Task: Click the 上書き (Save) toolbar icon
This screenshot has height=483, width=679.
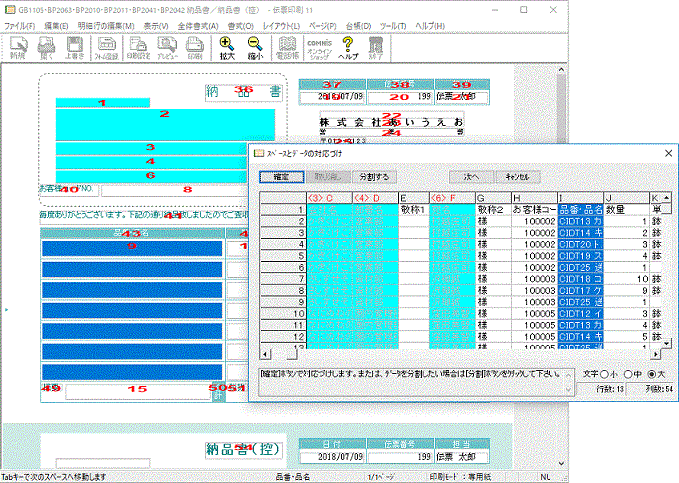Action: [x=74, y=48]
